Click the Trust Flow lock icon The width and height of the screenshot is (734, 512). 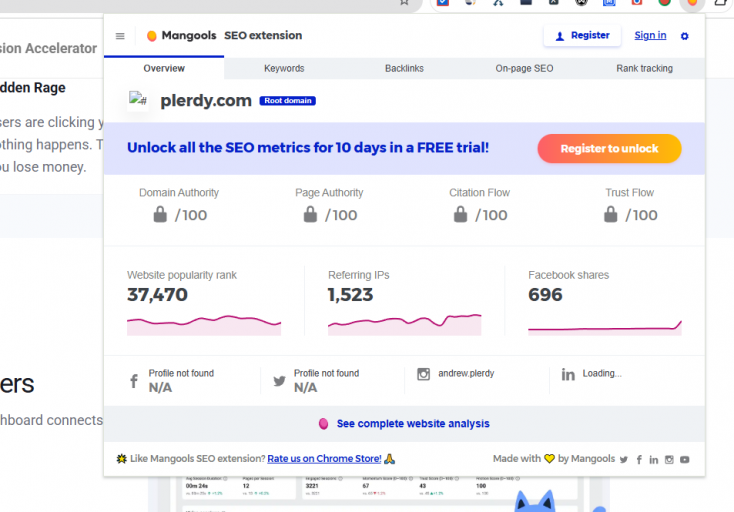610,215
